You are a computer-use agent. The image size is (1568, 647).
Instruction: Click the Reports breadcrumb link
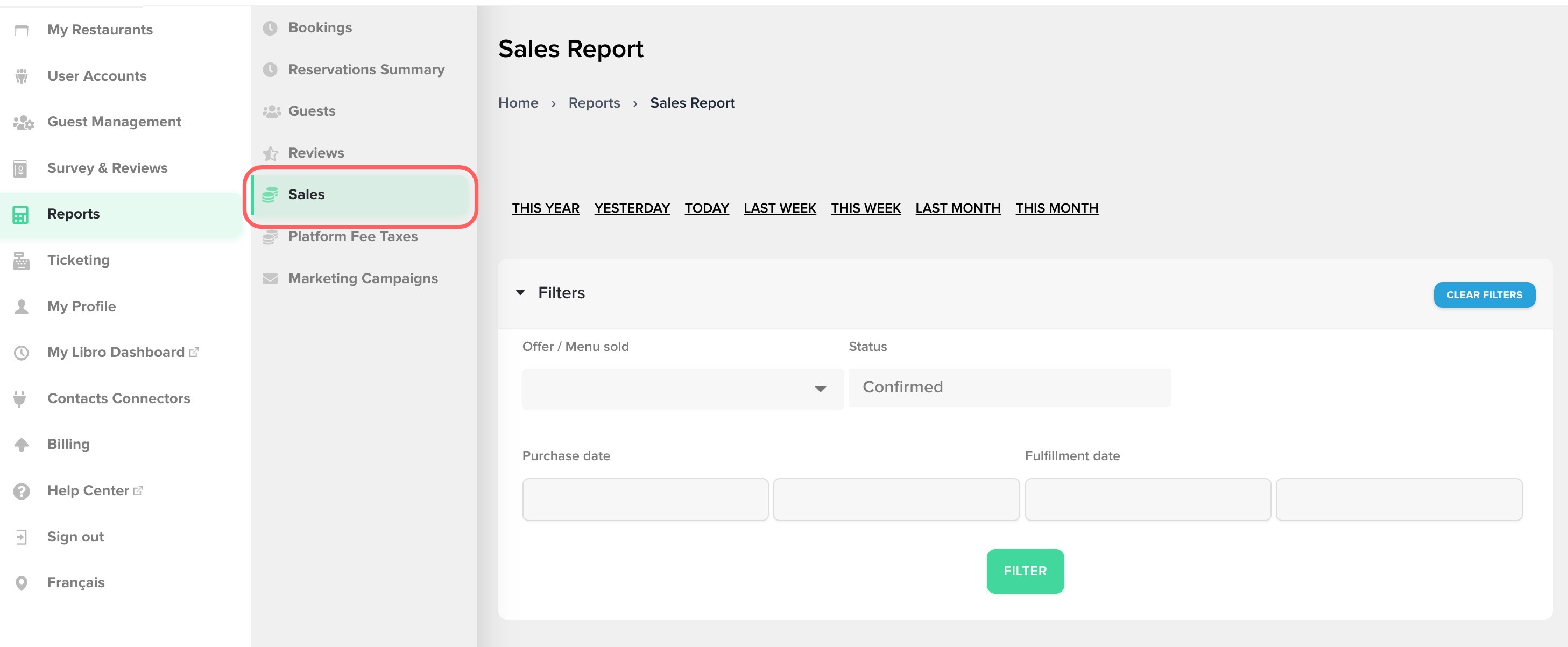point(594,103)
